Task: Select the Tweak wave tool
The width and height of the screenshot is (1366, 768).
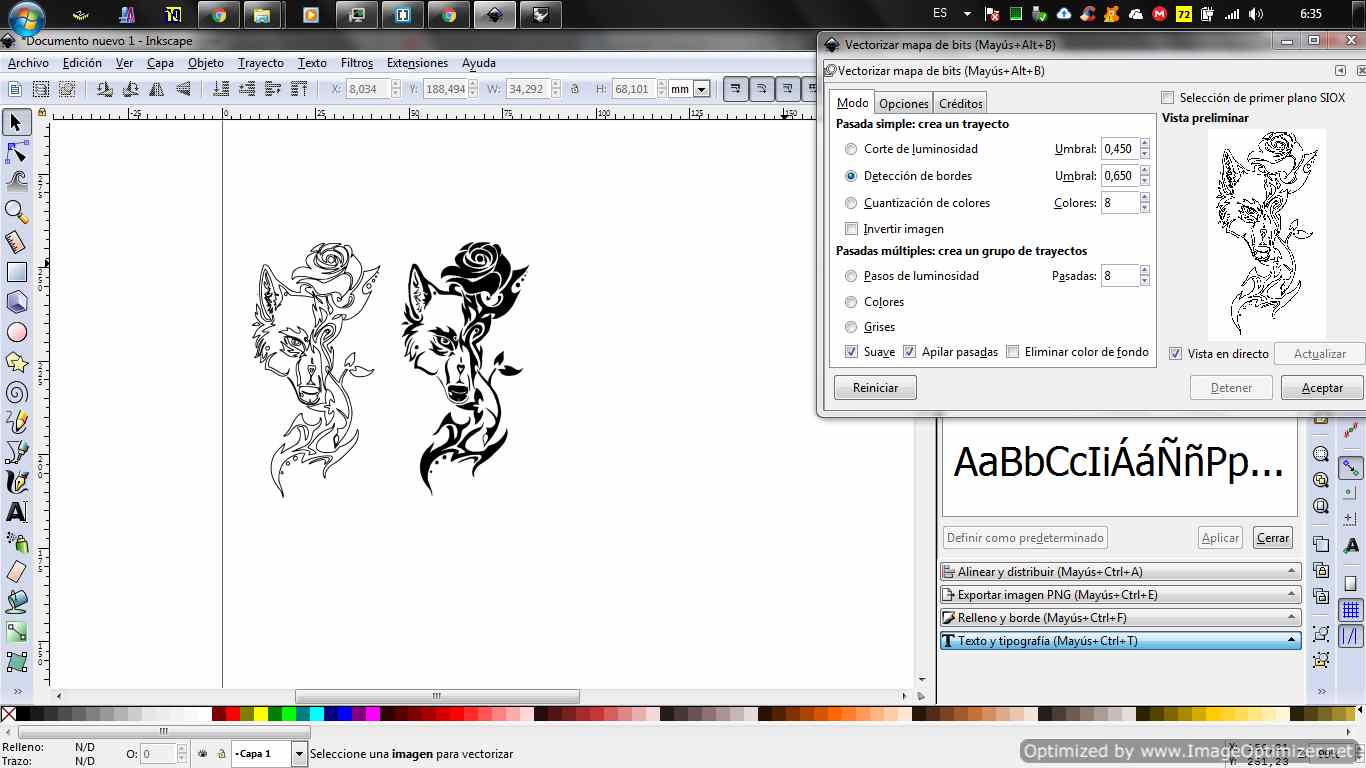Action: coord(16,182)
